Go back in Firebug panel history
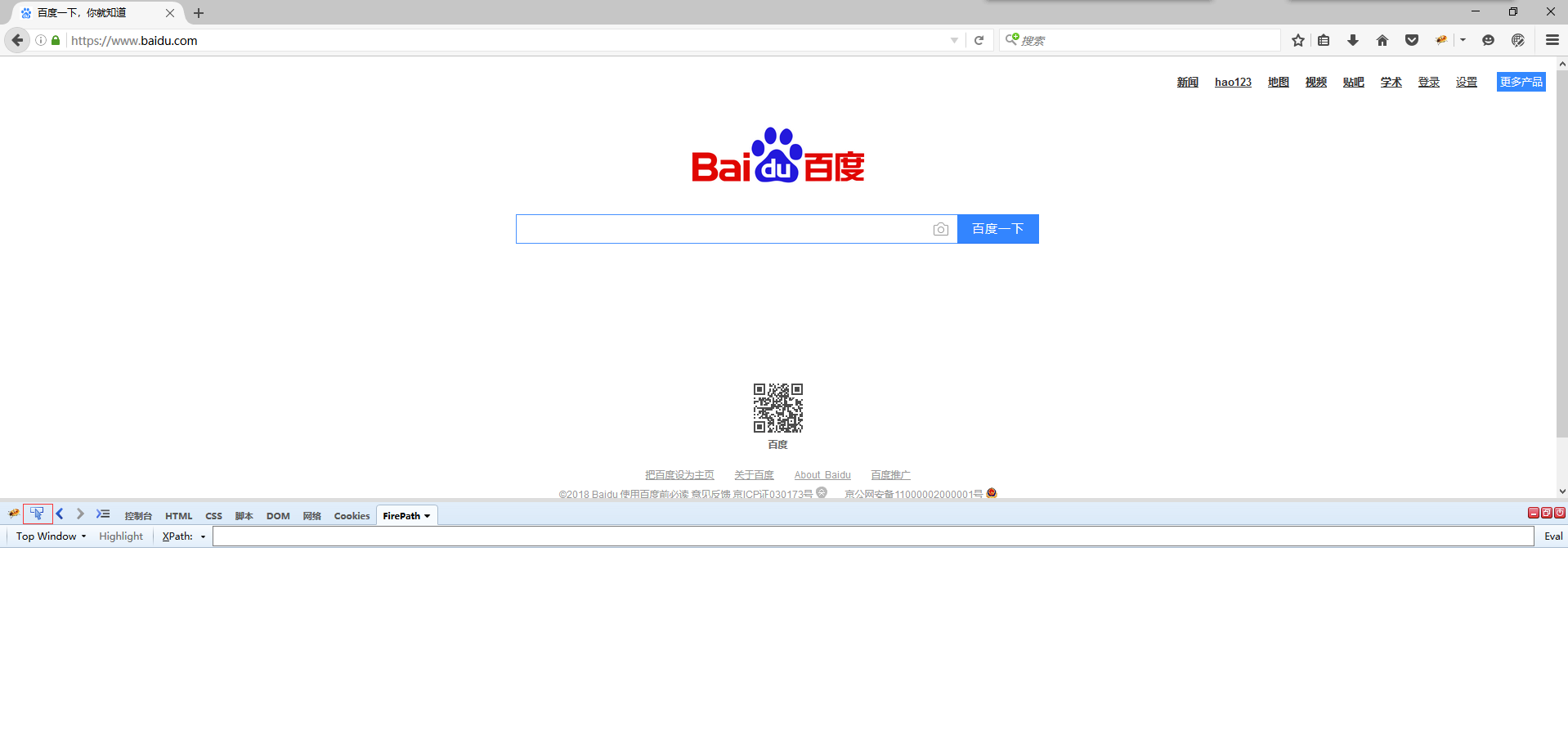Screen dimensions: 1568x736 [x=60, y=514]
